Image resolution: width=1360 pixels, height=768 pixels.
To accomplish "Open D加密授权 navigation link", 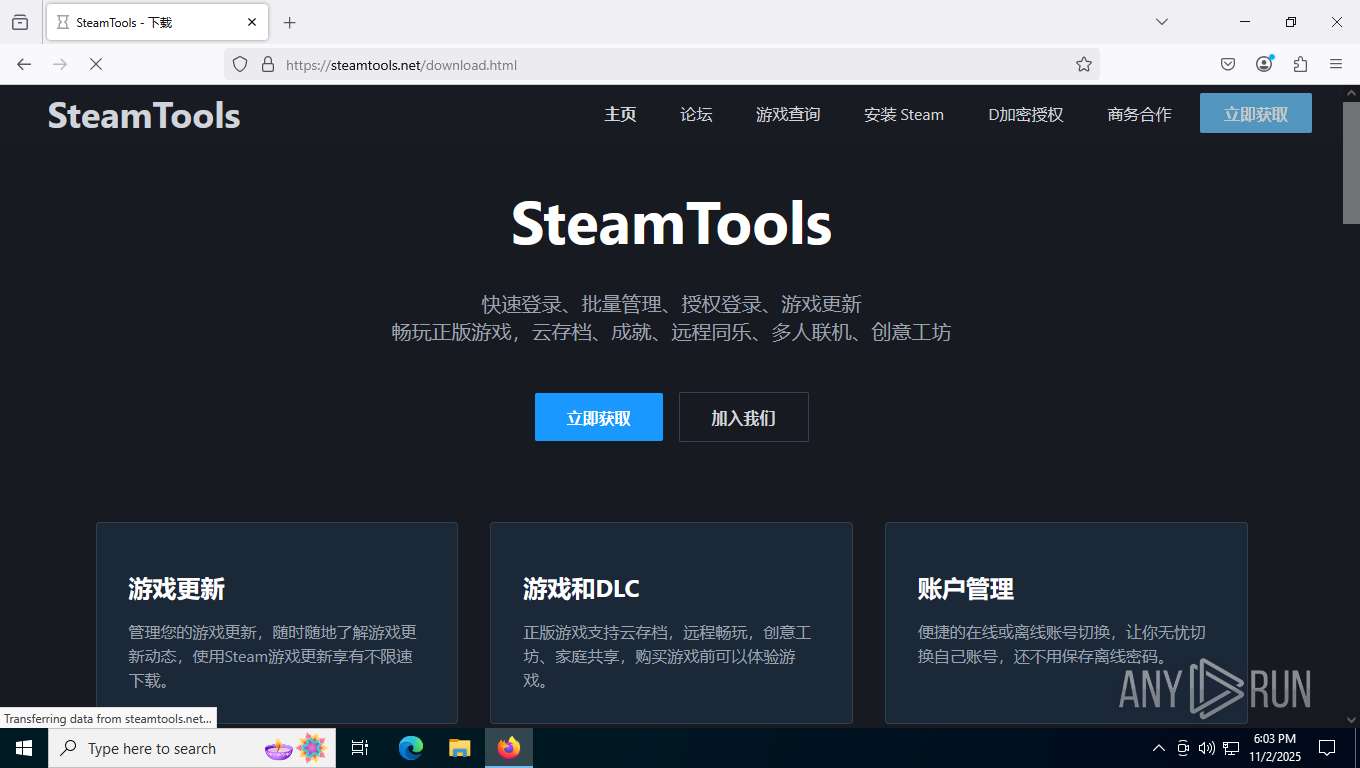I will point(1026,114).
